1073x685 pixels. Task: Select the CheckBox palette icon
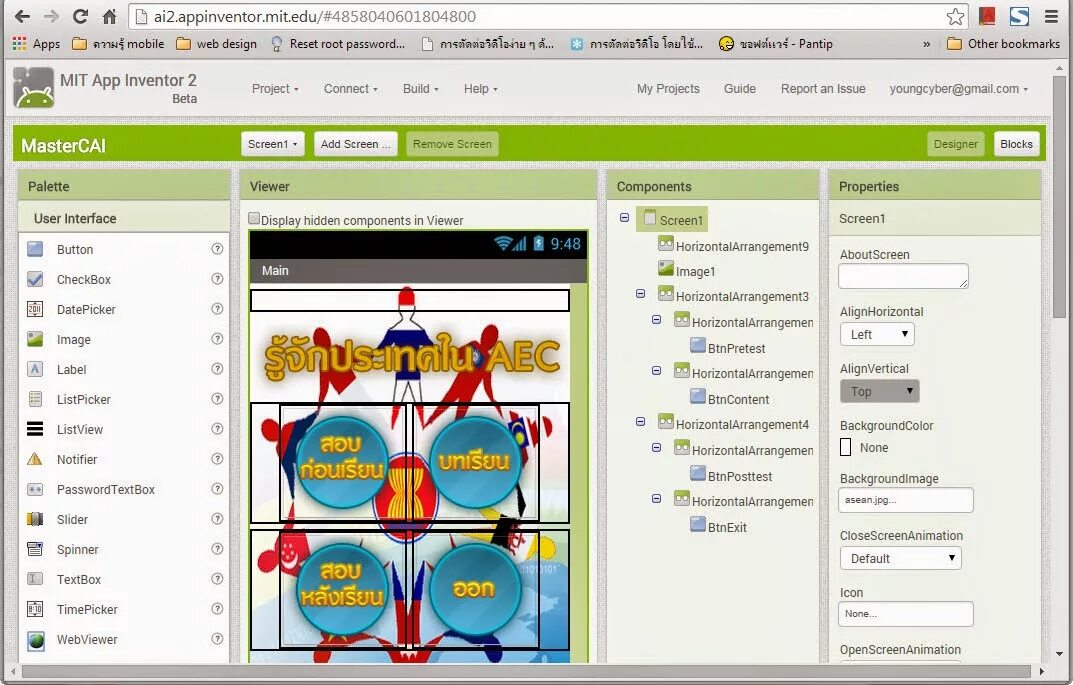coord(35,279)
